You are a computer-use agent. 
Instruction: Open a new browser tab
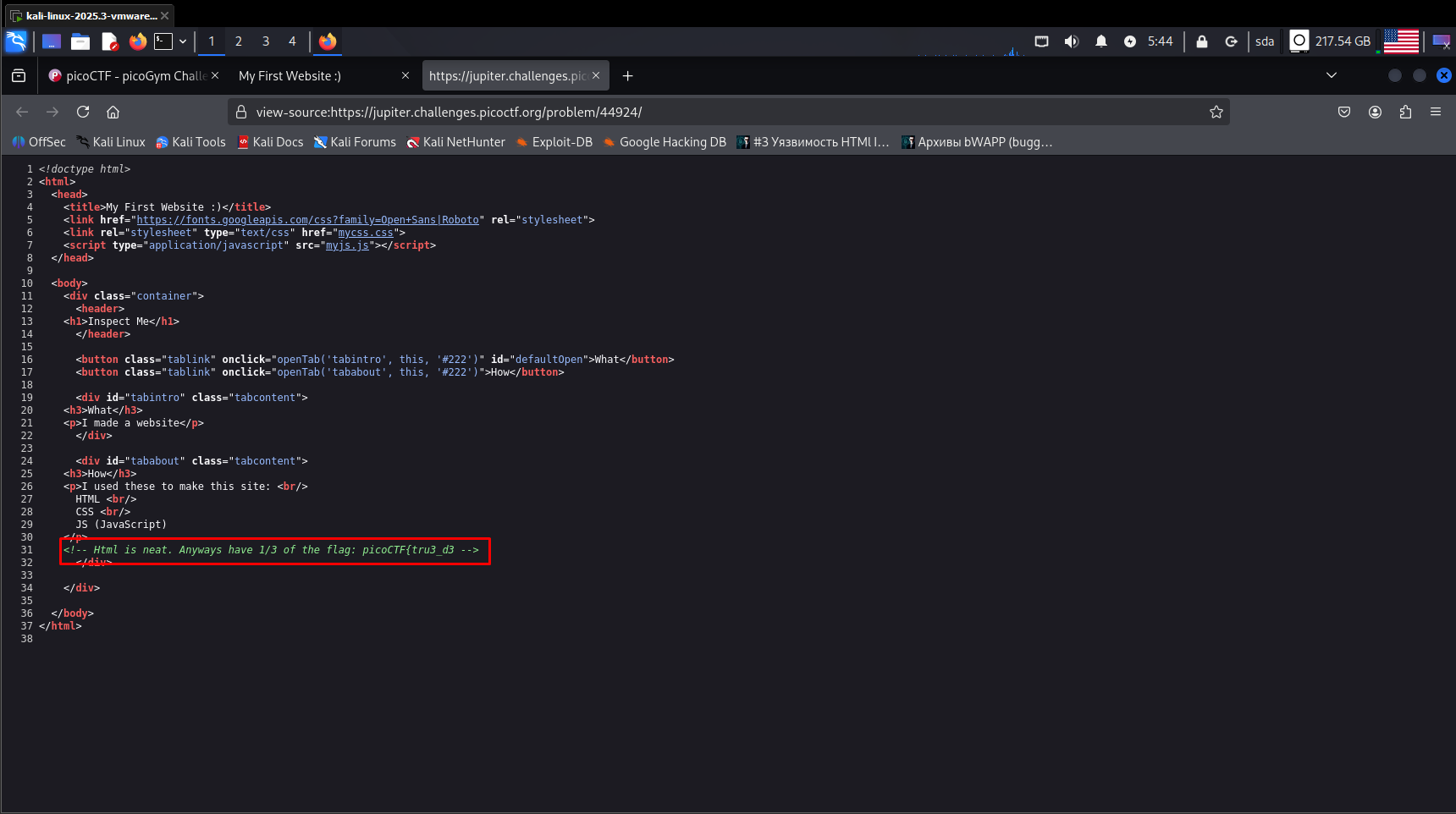[627, 76]
